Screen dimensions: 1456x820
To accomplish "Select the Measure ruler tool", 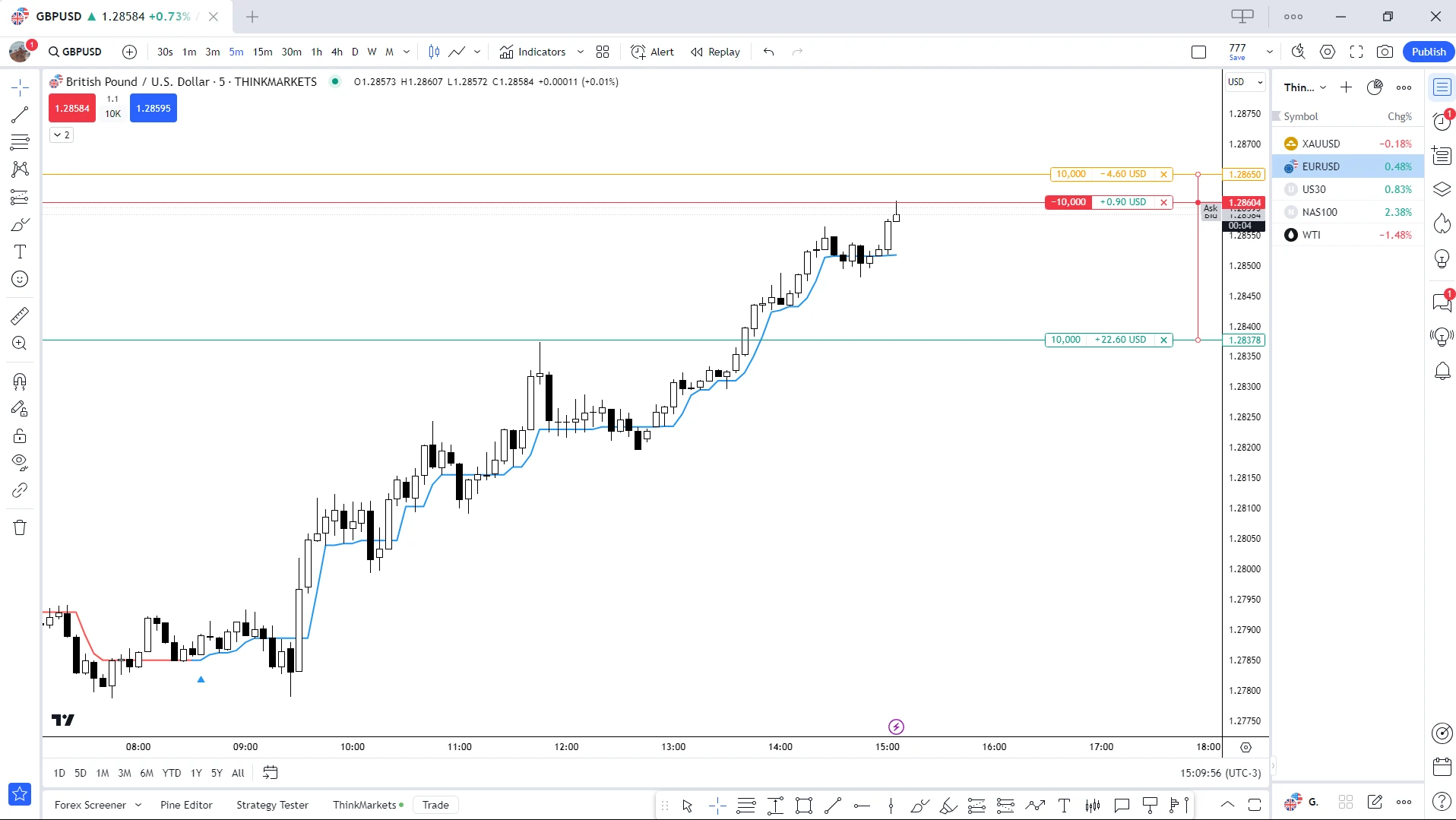I will pyautogui.click(x=20, y=315).
